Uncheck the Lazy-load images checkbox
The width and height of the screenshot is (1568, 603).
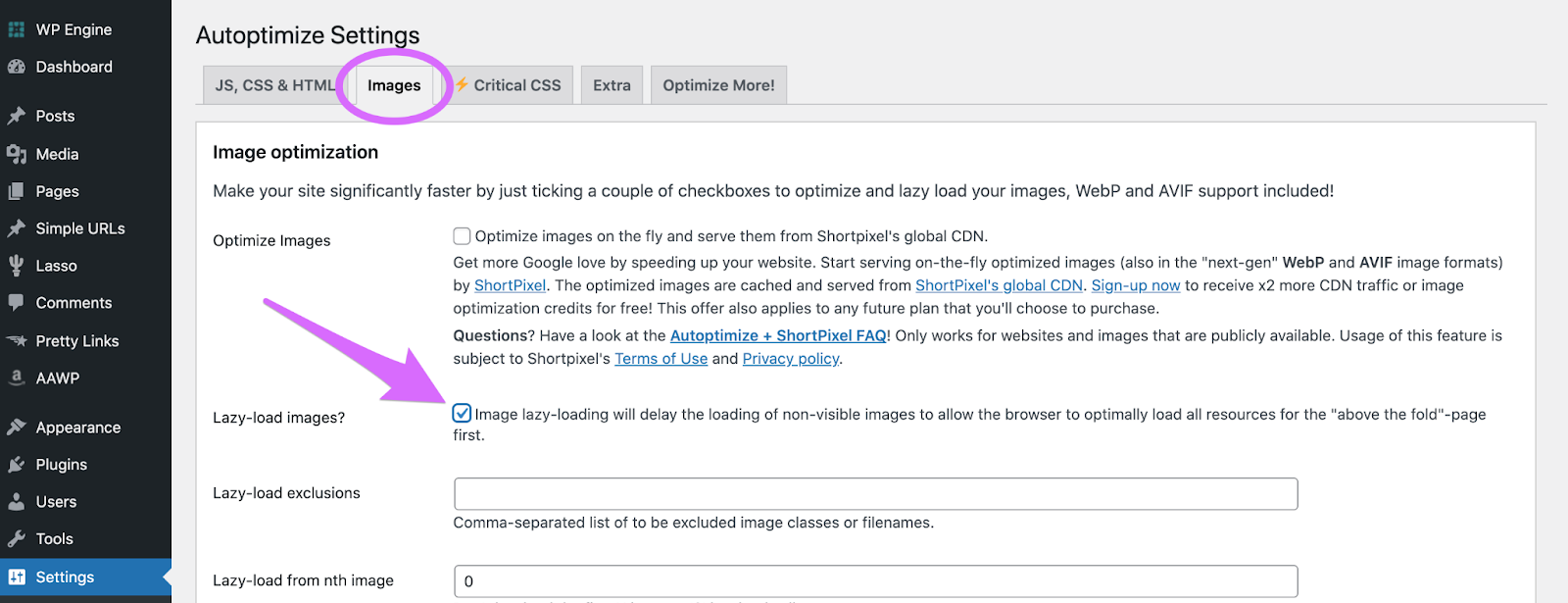(462, 414)
